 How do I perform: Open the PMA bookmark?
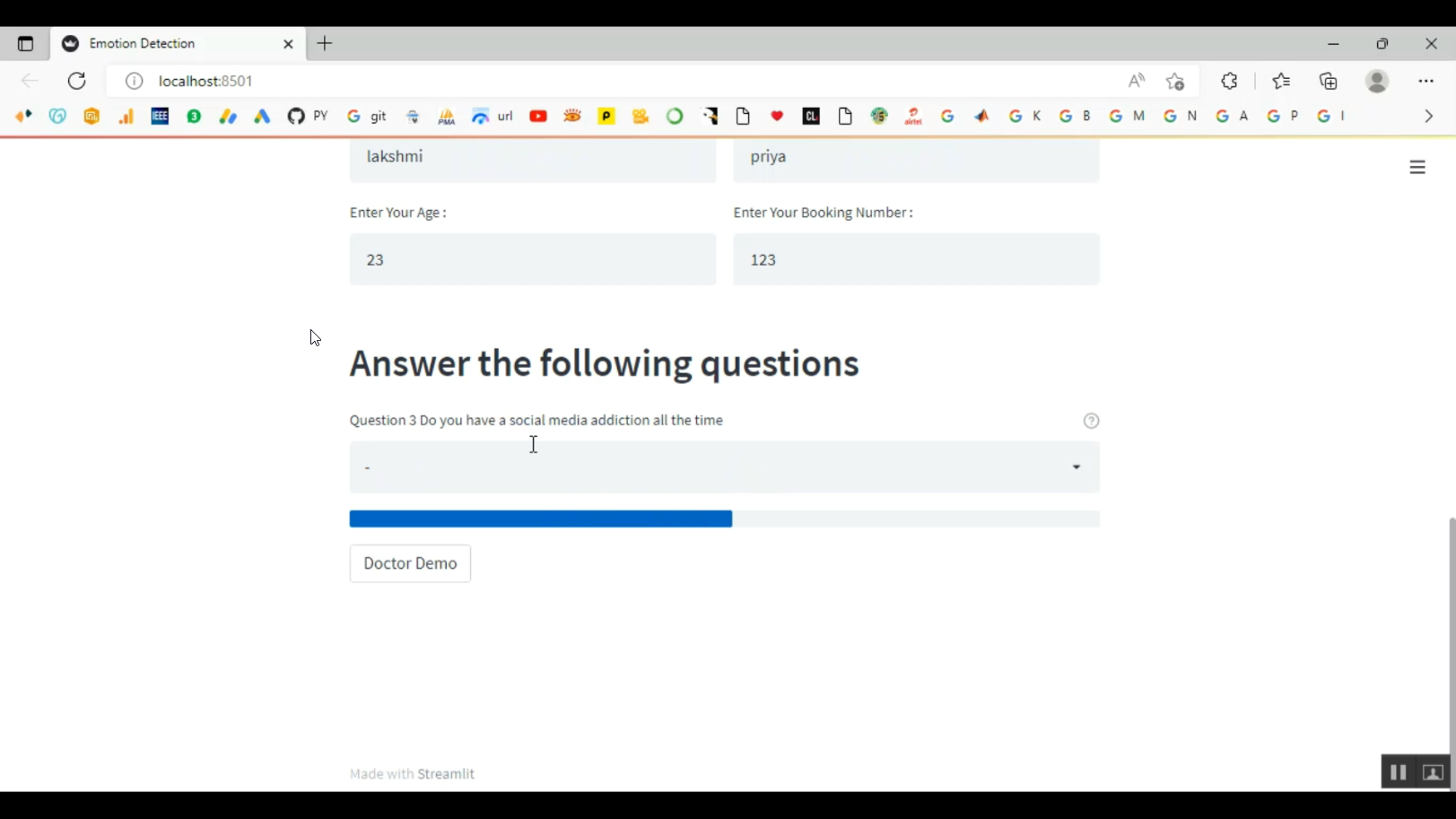[x=447, y=116]
